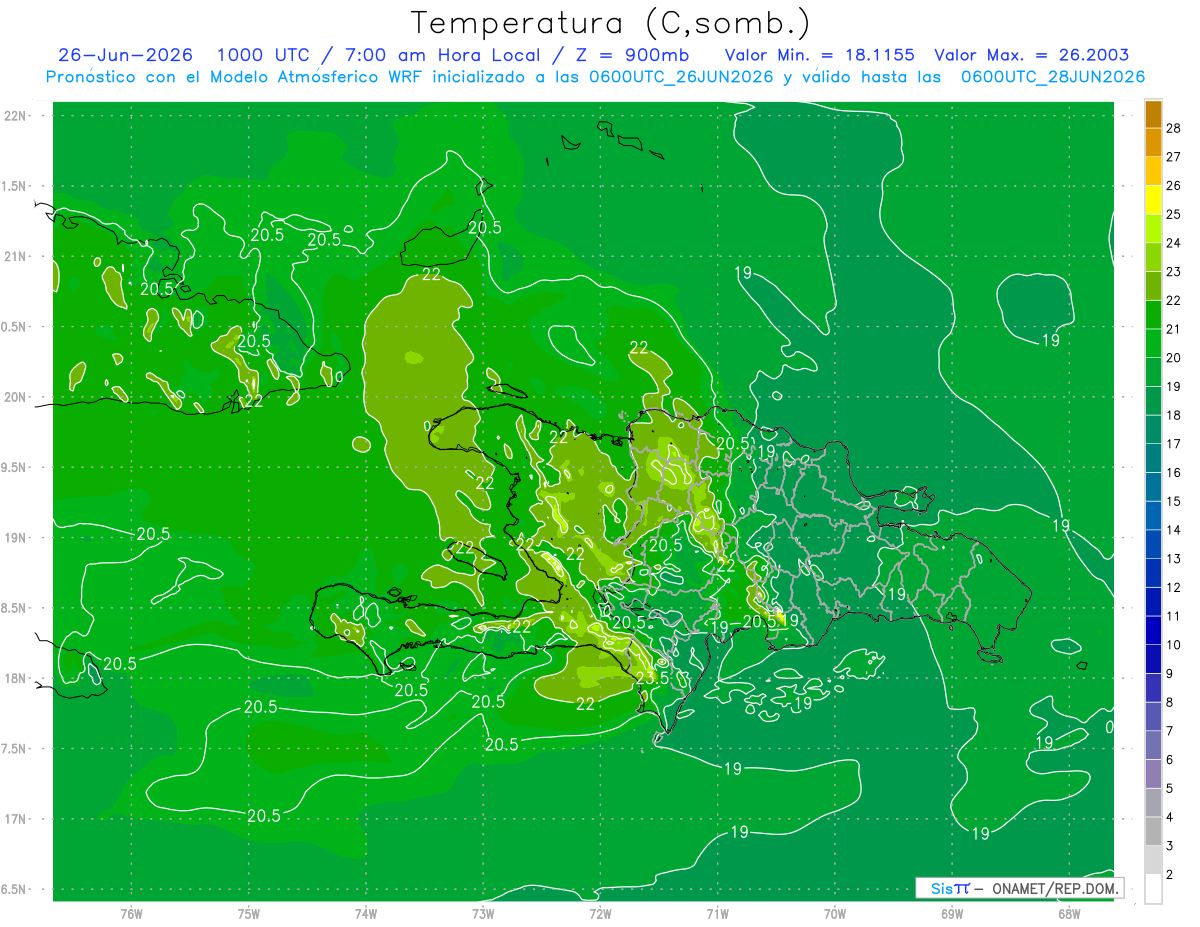
Task: Click the "Valor Min. = 18.1155" readout
Action: 820,55
